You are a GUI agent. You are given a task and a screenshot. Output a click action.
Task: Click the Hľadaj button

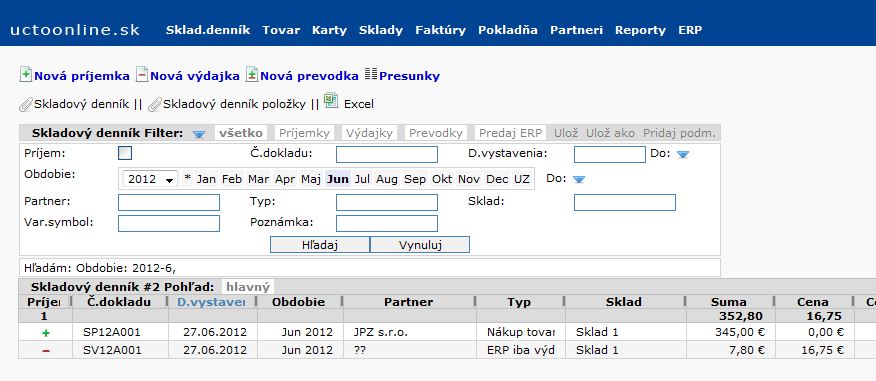tap(320, 245)
